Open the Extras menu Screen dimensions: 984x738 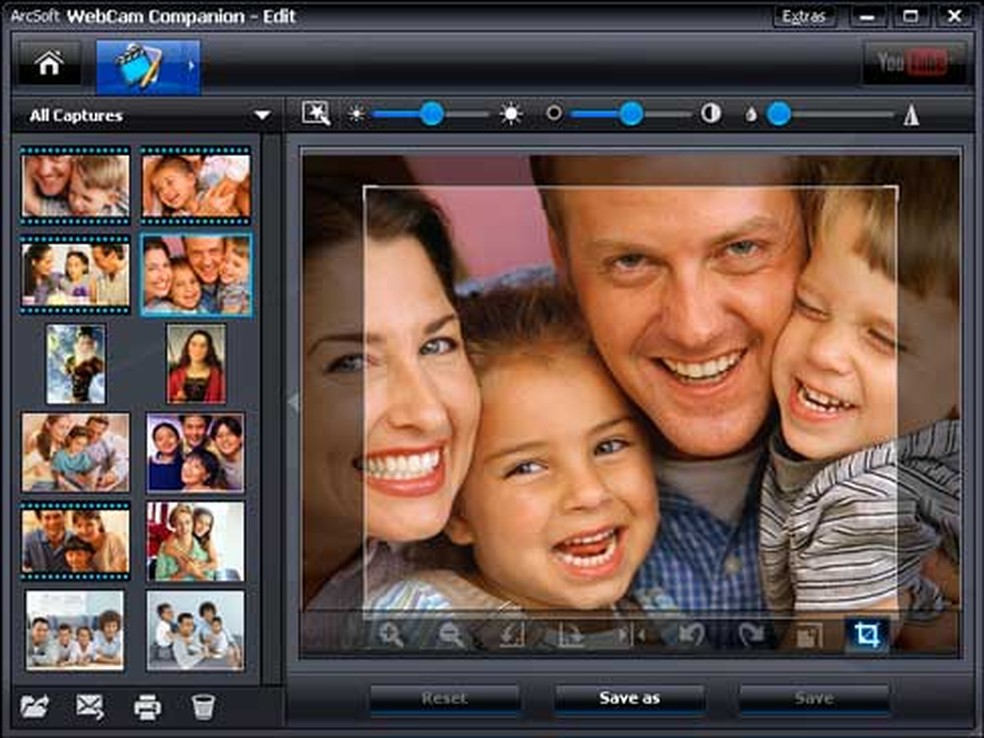tap(804, 16)
